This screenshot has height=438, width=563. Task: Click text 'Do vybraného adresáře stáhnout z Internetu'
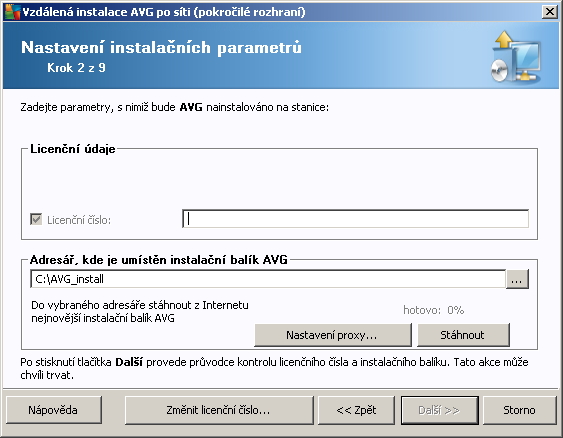[x=140, y=305]
